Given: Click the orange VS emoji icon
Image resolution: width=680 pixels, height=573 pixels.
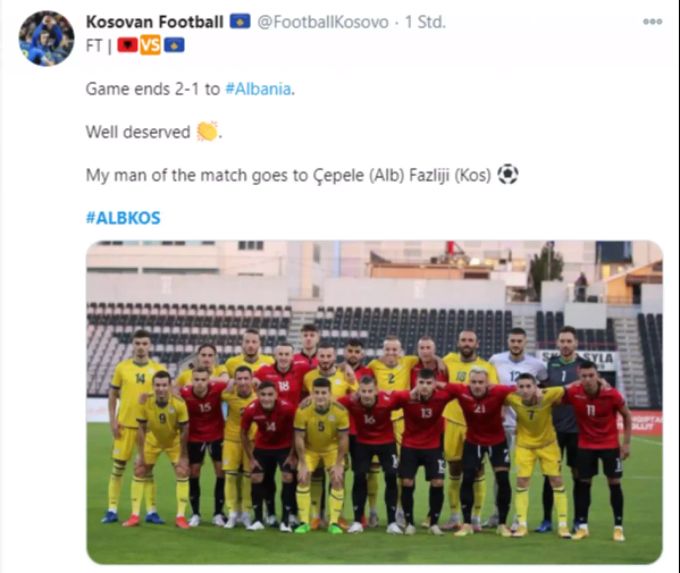Looking at the screenshot, I should 150,45.
